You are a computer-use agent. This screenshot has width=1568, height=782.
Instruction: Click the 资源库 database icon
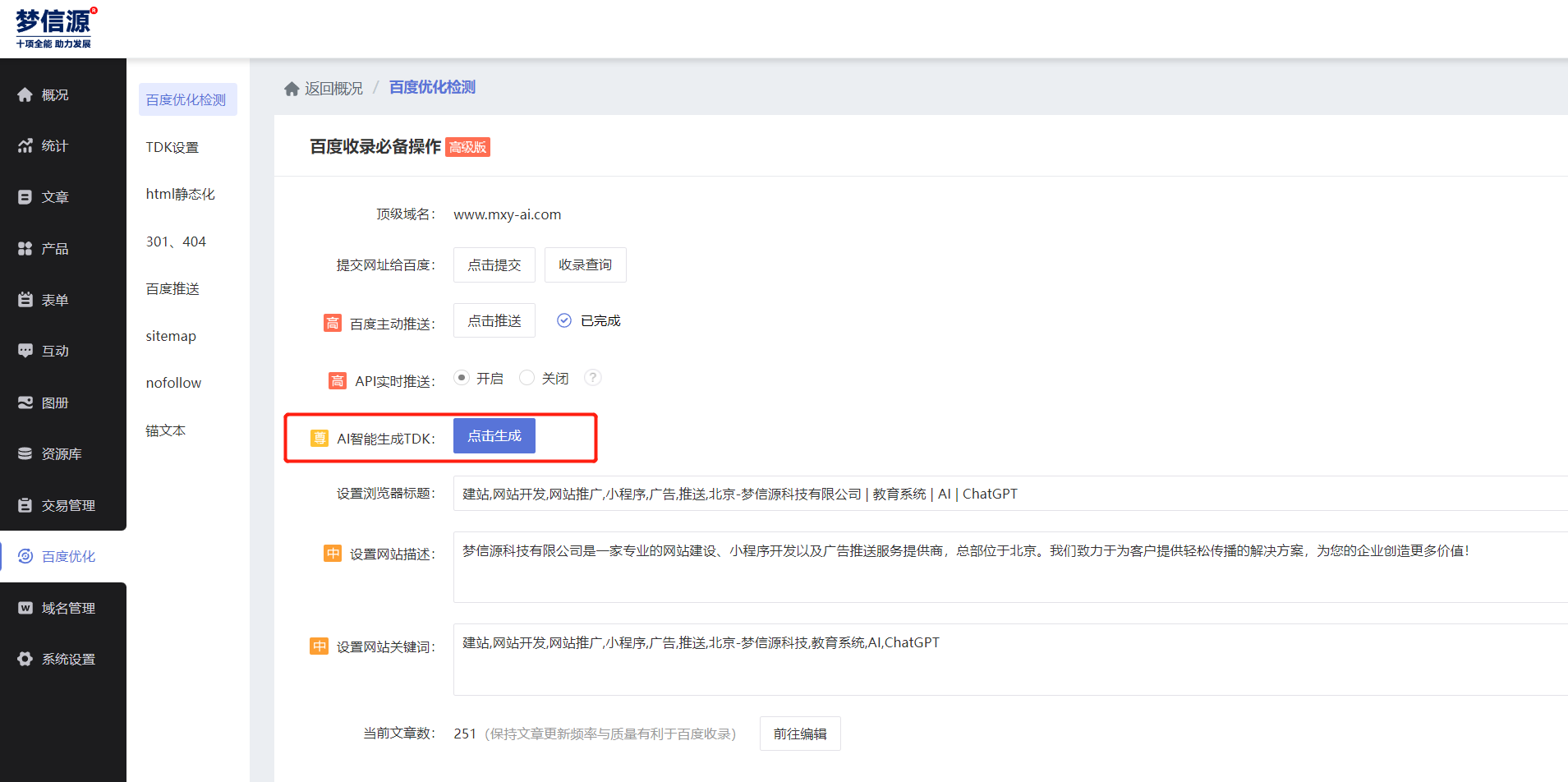[25, 453]
